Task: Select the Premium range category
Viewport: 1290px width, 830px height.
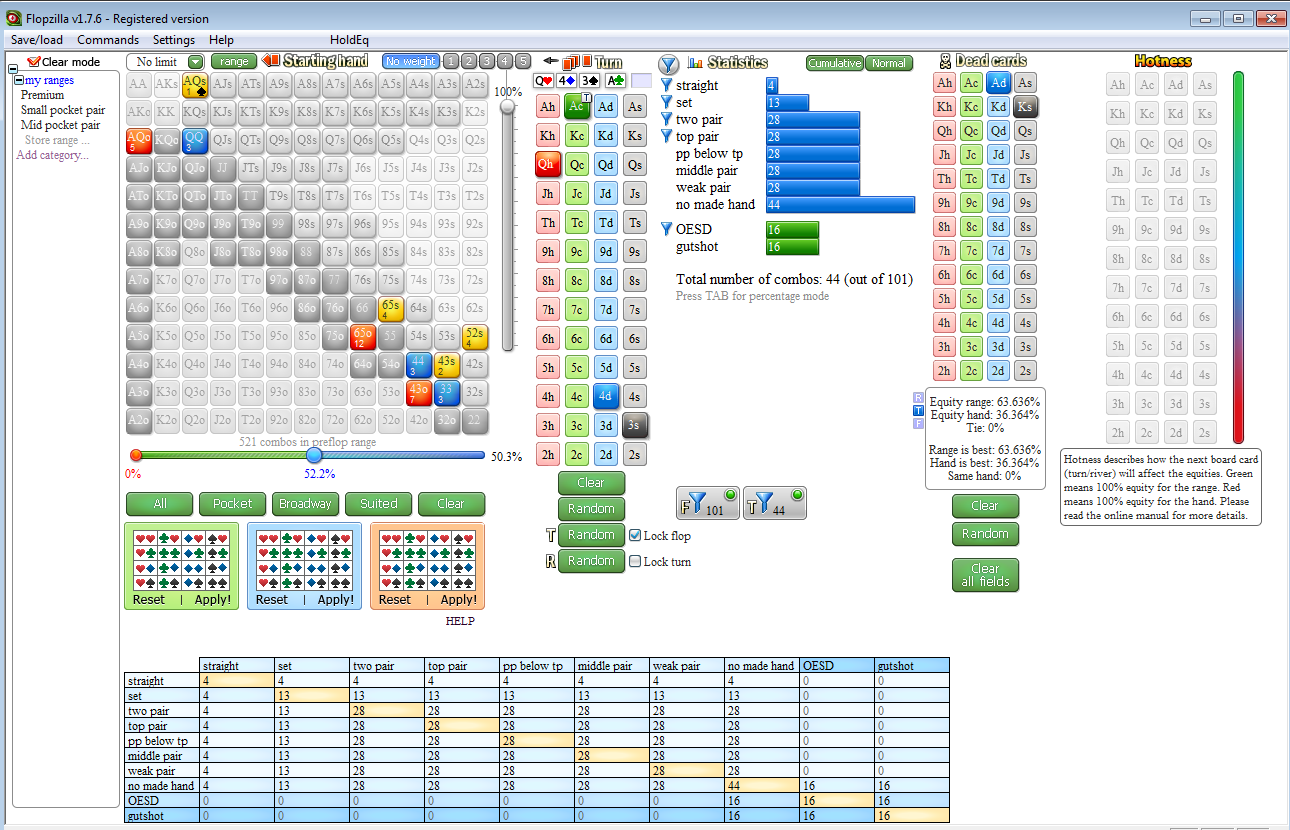Action: (42, 95)
